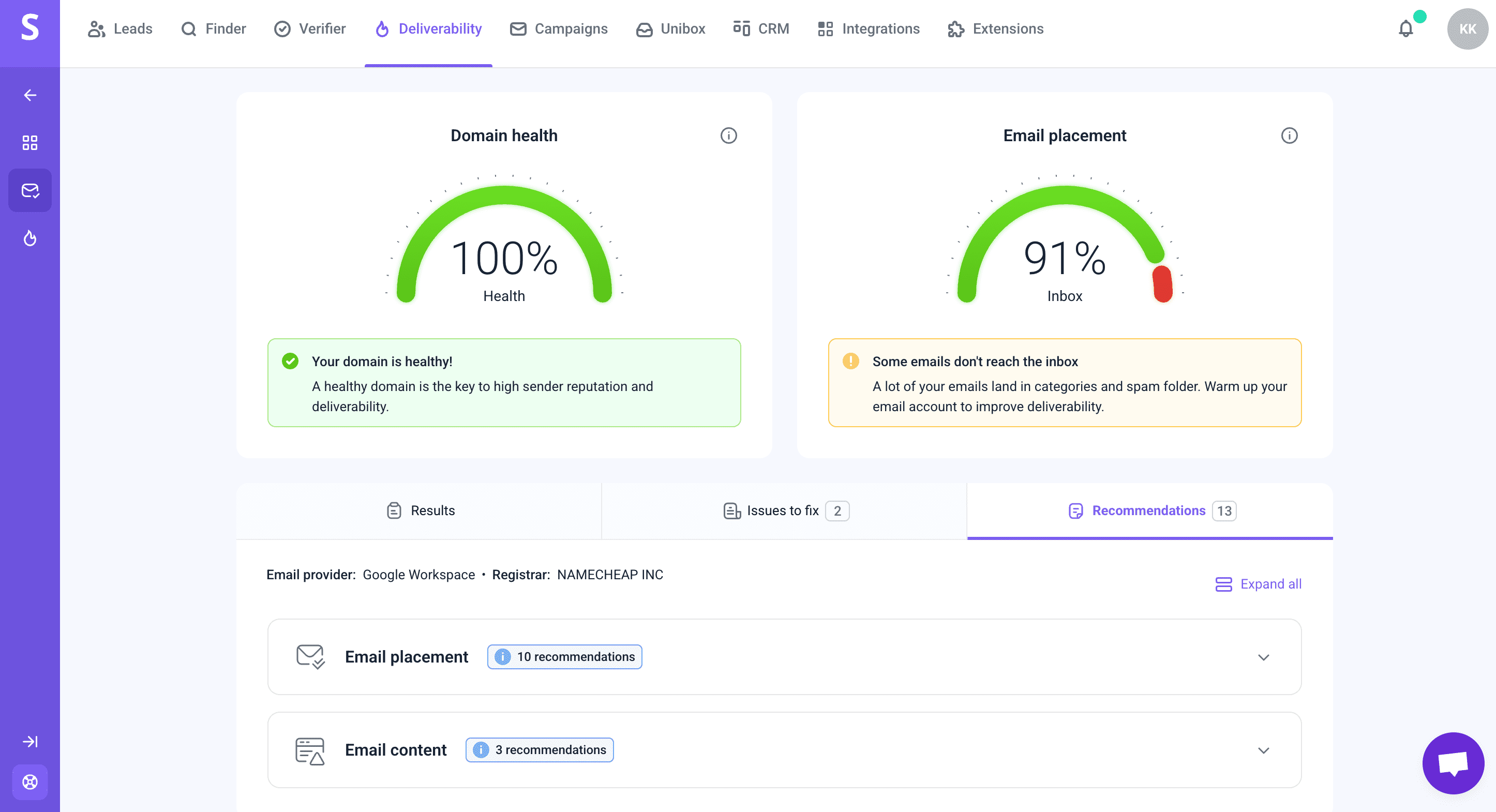The image size is (1496, 812).
Task: Open the live chat bubble
Action: [x=1453, y=763]
